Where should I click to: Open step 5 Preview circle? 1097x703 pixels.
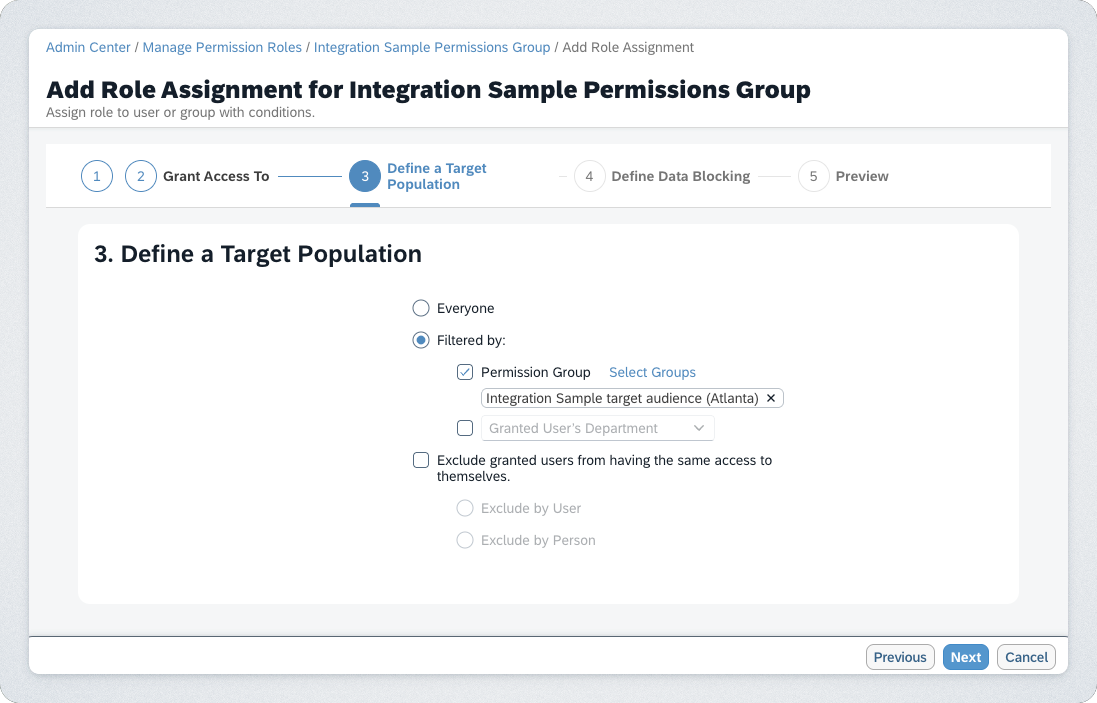click(x=814, y=176)
